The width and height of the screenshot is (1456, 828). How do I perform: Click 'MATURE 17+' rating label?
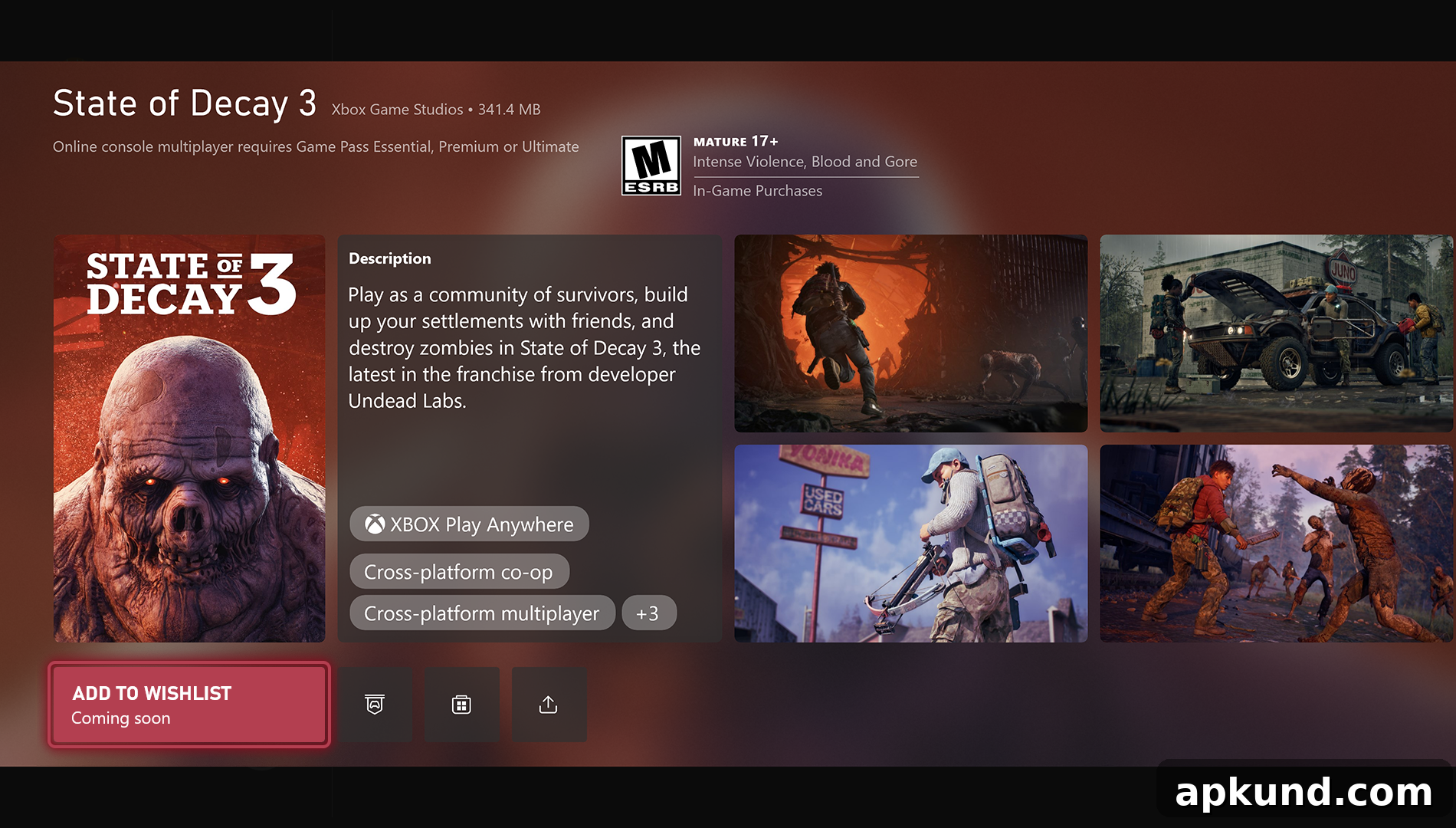click(736, 141)
